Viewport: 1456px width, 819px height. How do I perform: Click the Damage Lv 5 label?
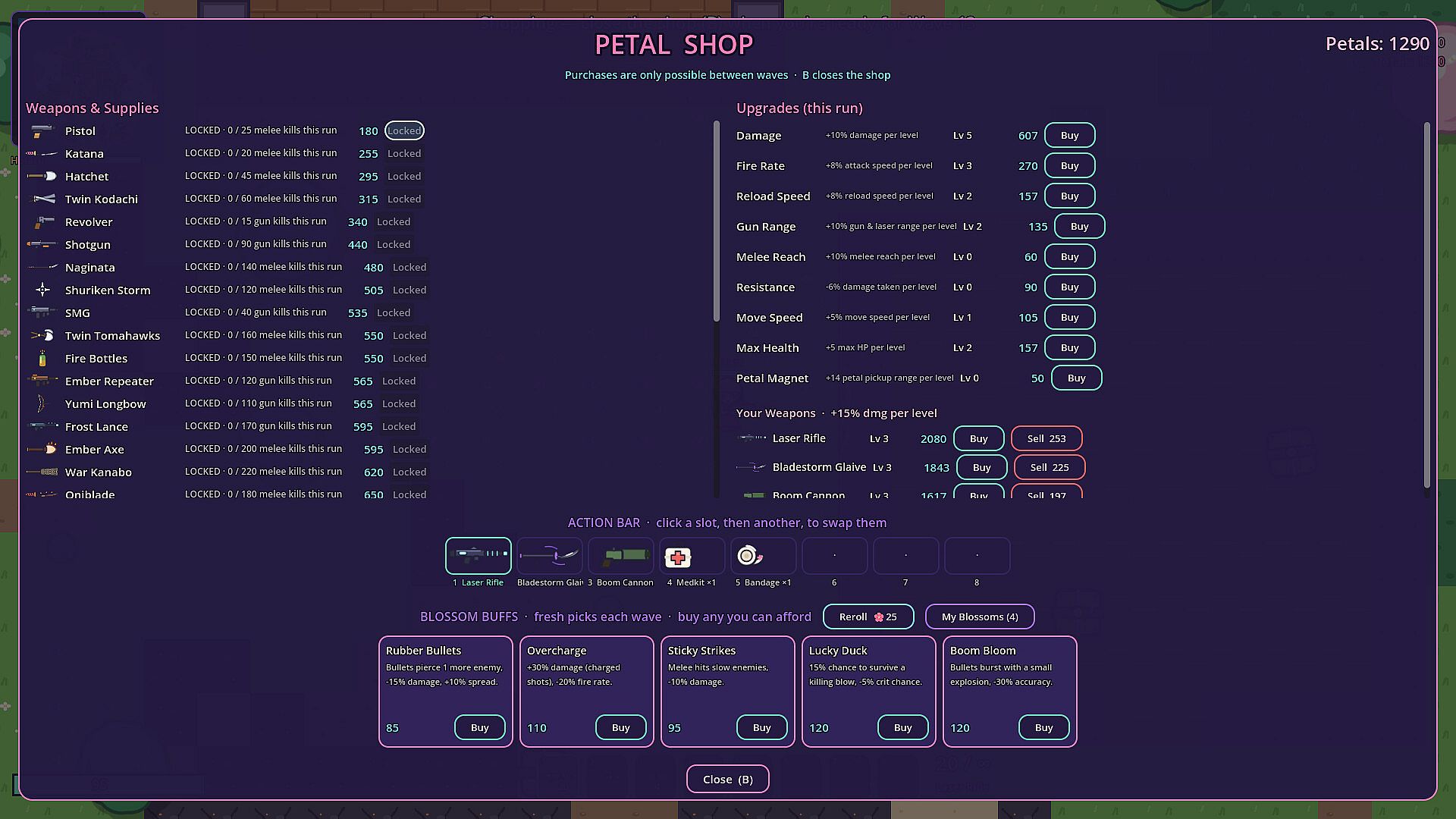pyautogui.click(x=962, y=135)
